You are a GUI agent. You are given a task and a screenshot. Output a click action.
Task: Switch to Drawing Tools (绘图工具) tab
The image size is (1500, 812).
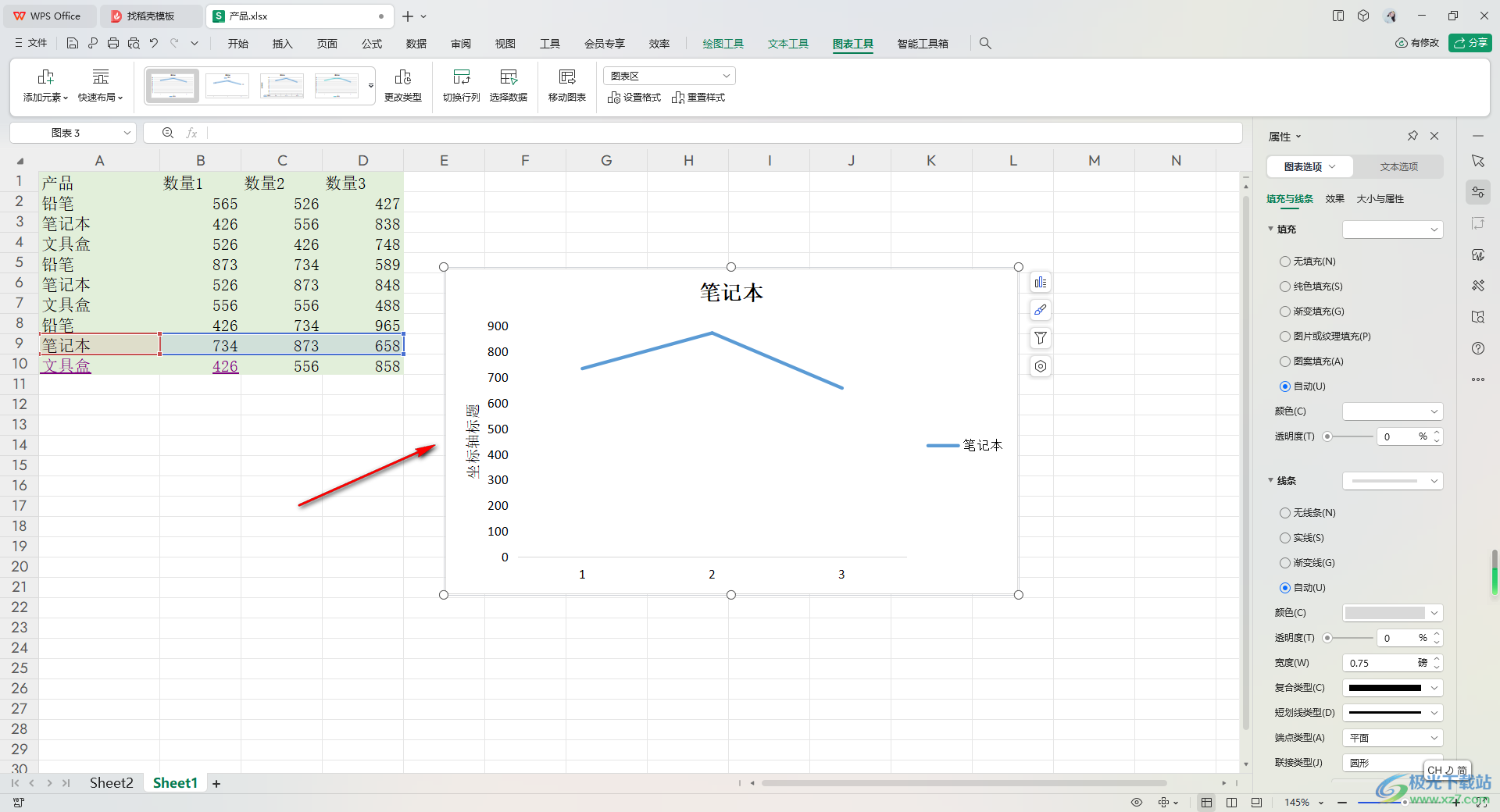723,44
